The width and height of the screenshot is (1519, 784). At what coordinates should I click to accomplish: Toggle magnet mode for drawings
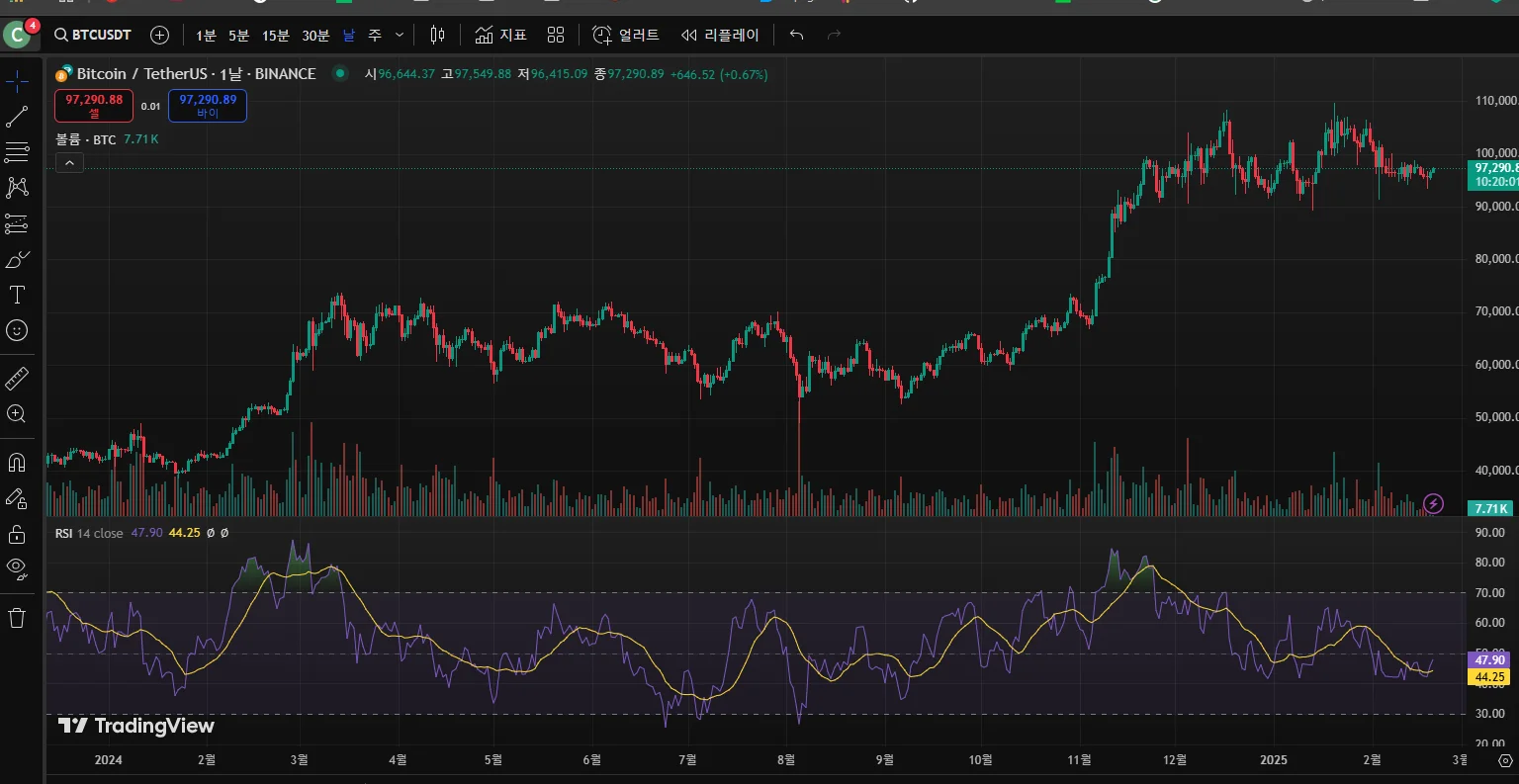17,462
